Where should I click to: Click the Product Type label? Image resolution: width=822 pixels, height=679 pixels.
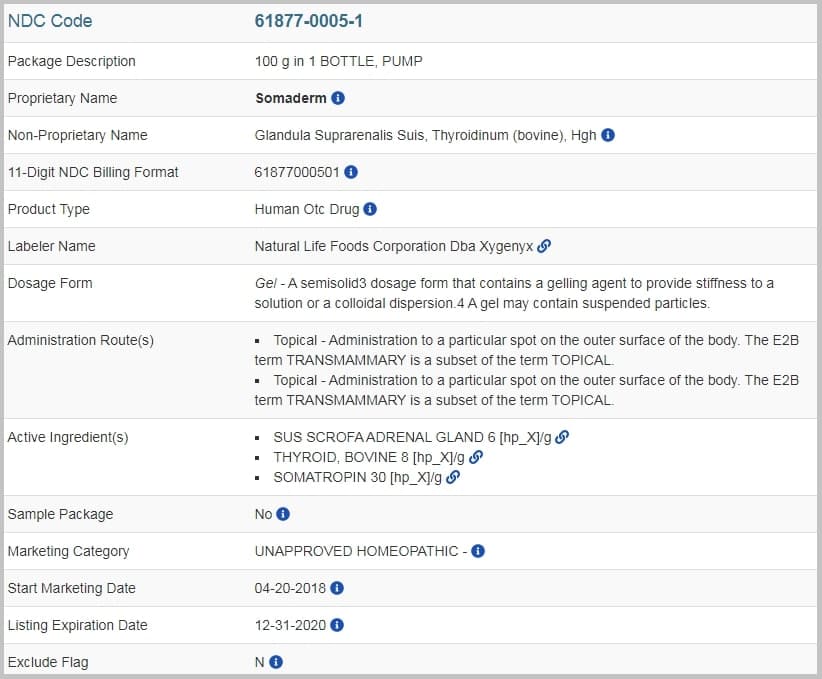[x=49, y=209]
